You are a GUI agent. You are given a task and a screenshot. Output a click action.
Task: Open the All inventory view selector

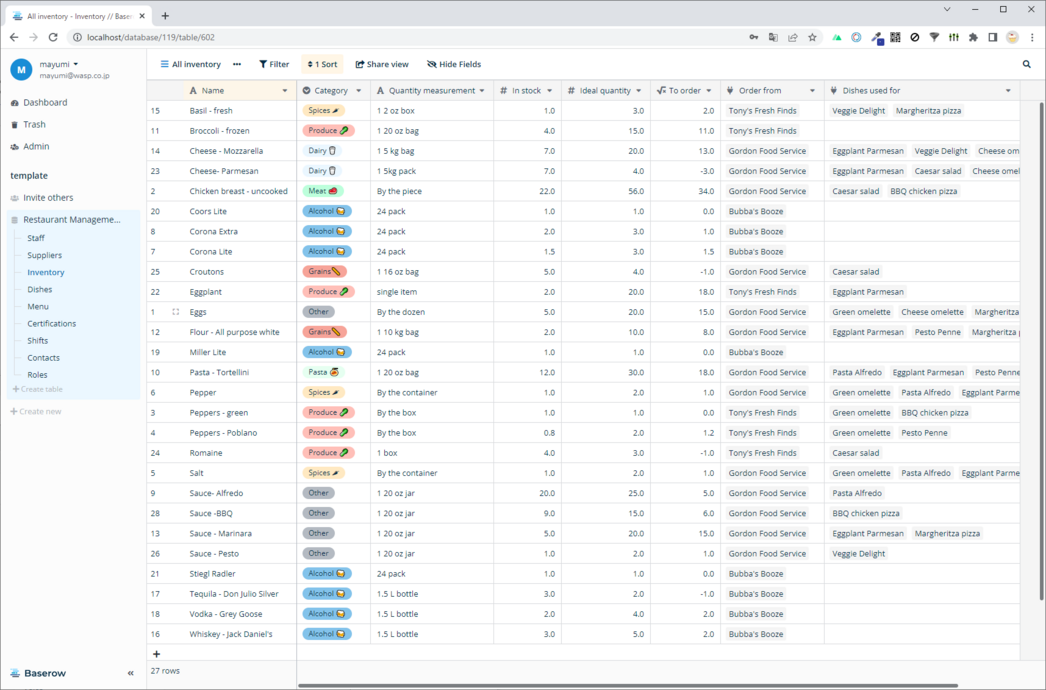click(191, 64)
